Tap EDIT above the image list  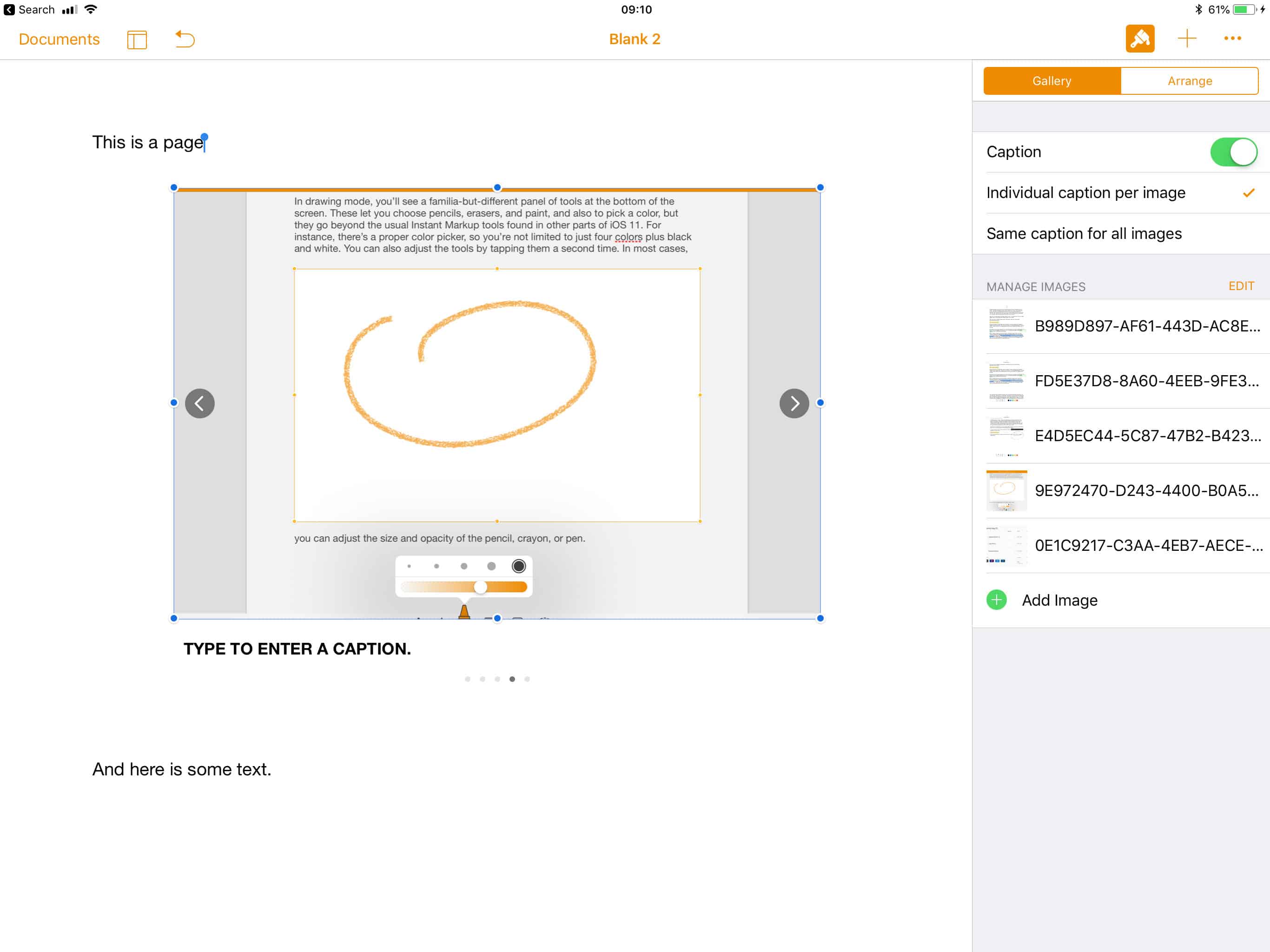tap(1241, 286)
